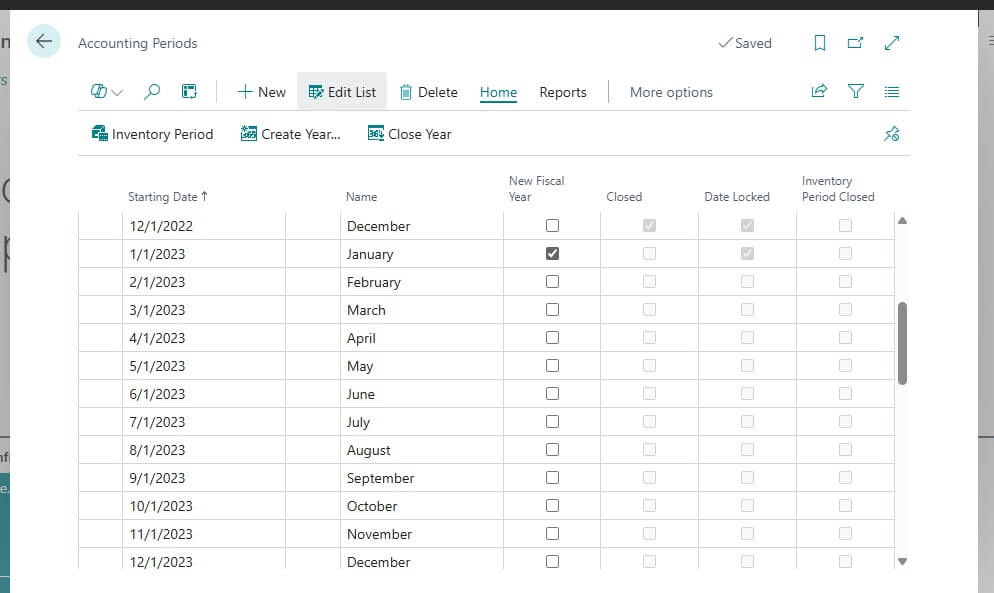The height and width of the screenshot is (593, 994).
Task: Click the back arrow button
Action: [44, 42]
